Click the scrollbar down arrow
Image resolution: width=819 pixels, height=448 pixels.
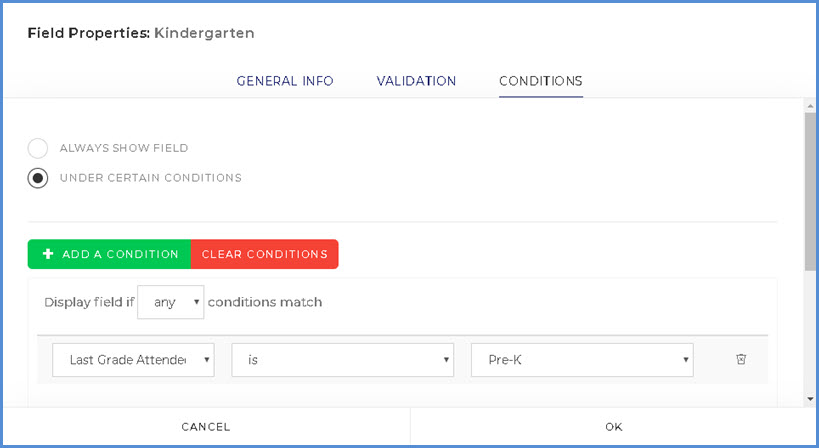tap(810, 399)
